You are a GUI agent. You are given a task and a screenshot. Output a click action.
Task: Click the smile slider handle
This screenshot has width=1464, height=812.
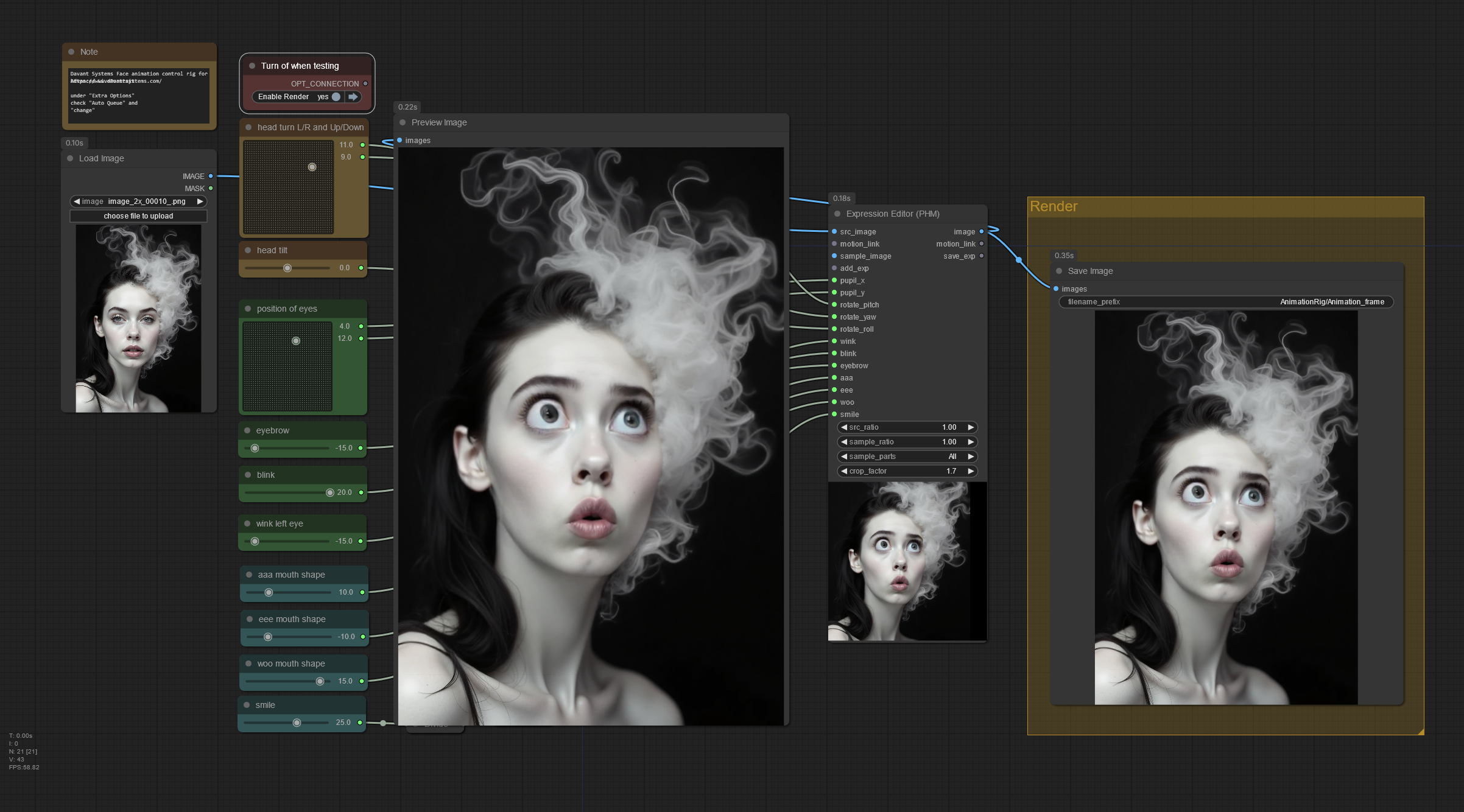(x=297, y=723)
